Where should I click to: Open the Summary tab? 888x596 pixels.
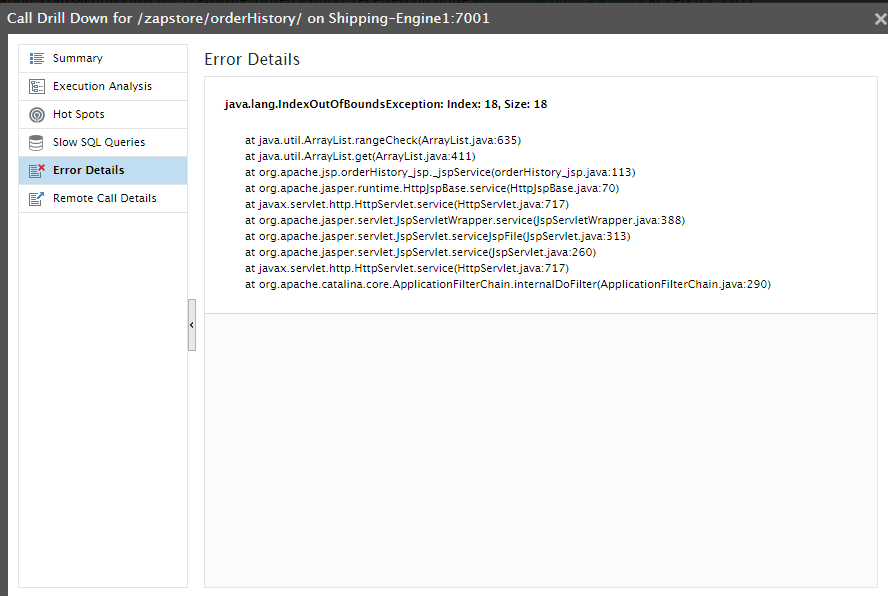click(x=103, y=58)
